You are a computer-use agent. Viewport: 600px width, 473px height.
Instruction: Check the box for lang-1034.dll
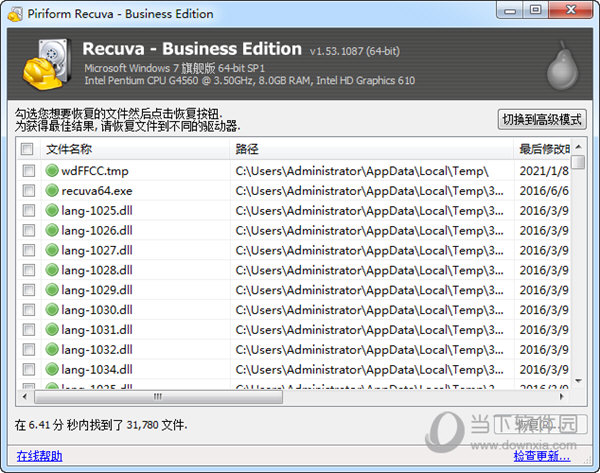click(29, 369)
